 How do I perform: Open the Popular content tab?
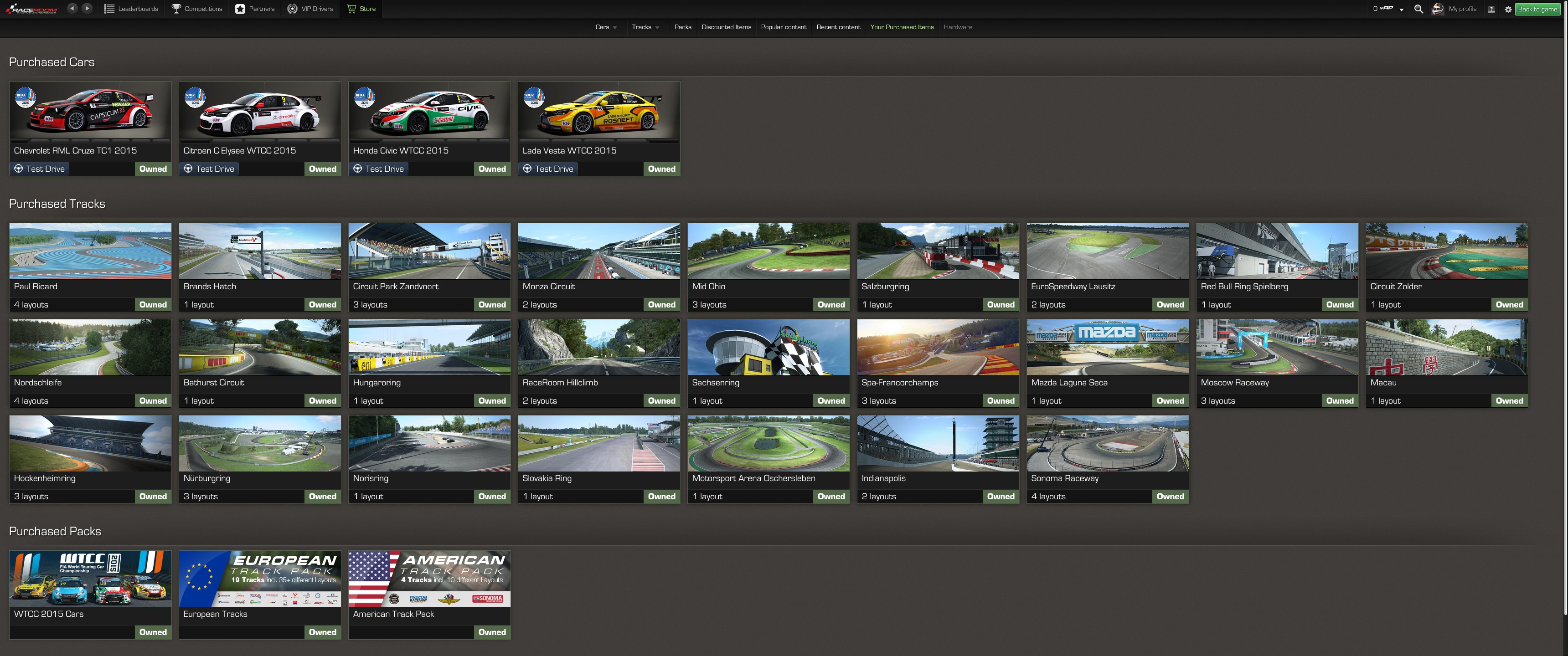point(784,27)
